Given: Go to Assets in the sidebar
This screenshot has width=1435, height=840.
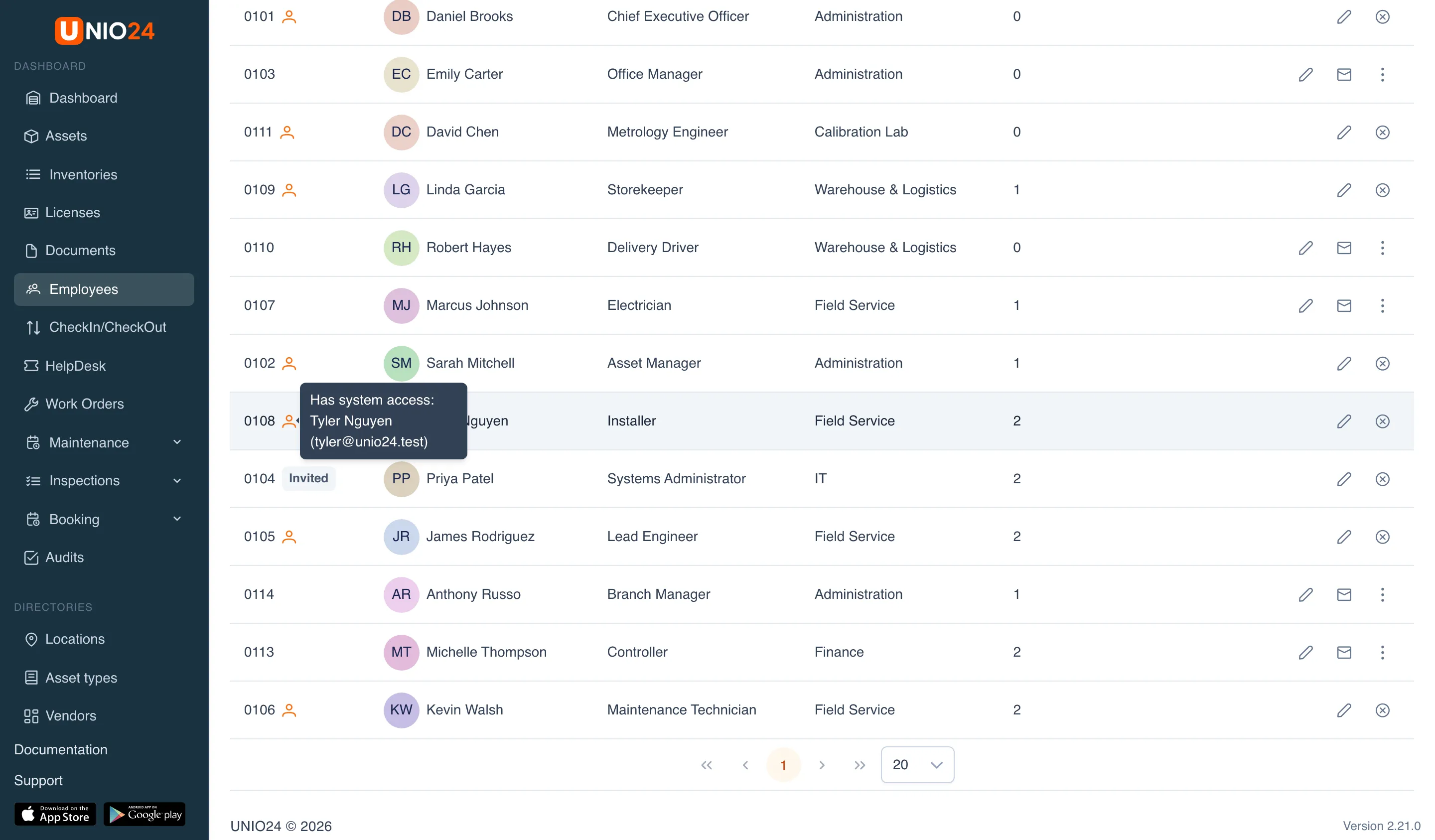Looking at the screenshot, I should click(x=104, y=136).
